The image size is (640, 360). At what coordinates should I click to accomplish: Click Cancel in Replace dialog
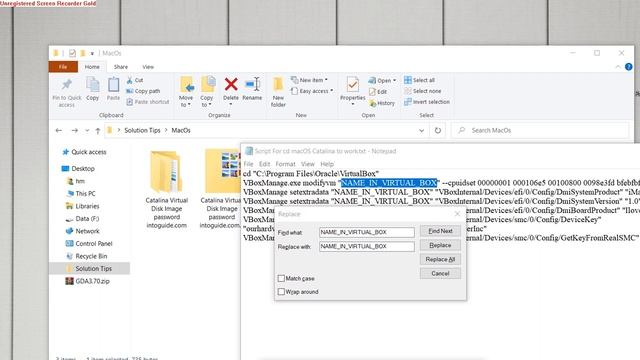tap(440, 273)
